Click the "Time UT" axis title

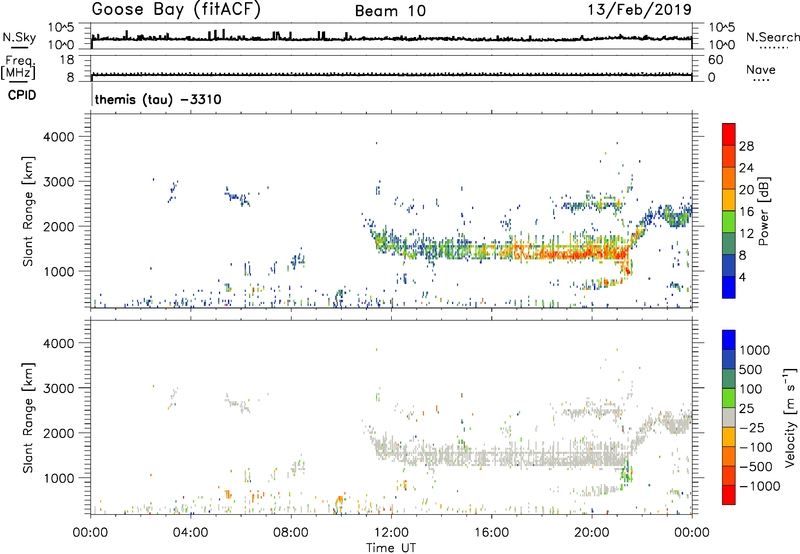coord(391,548)
